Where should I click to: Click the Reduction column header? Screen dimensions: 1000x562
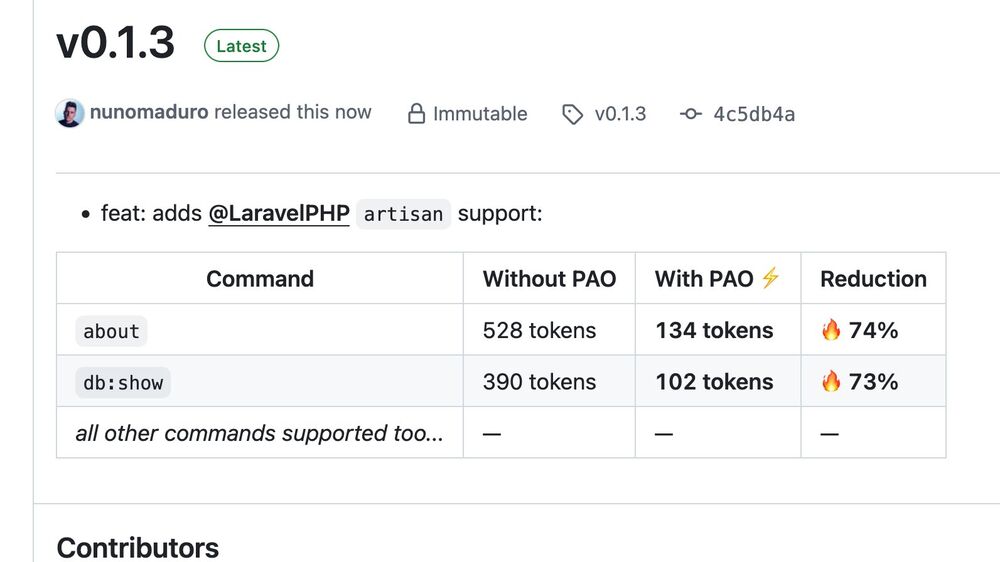[873, 279]
